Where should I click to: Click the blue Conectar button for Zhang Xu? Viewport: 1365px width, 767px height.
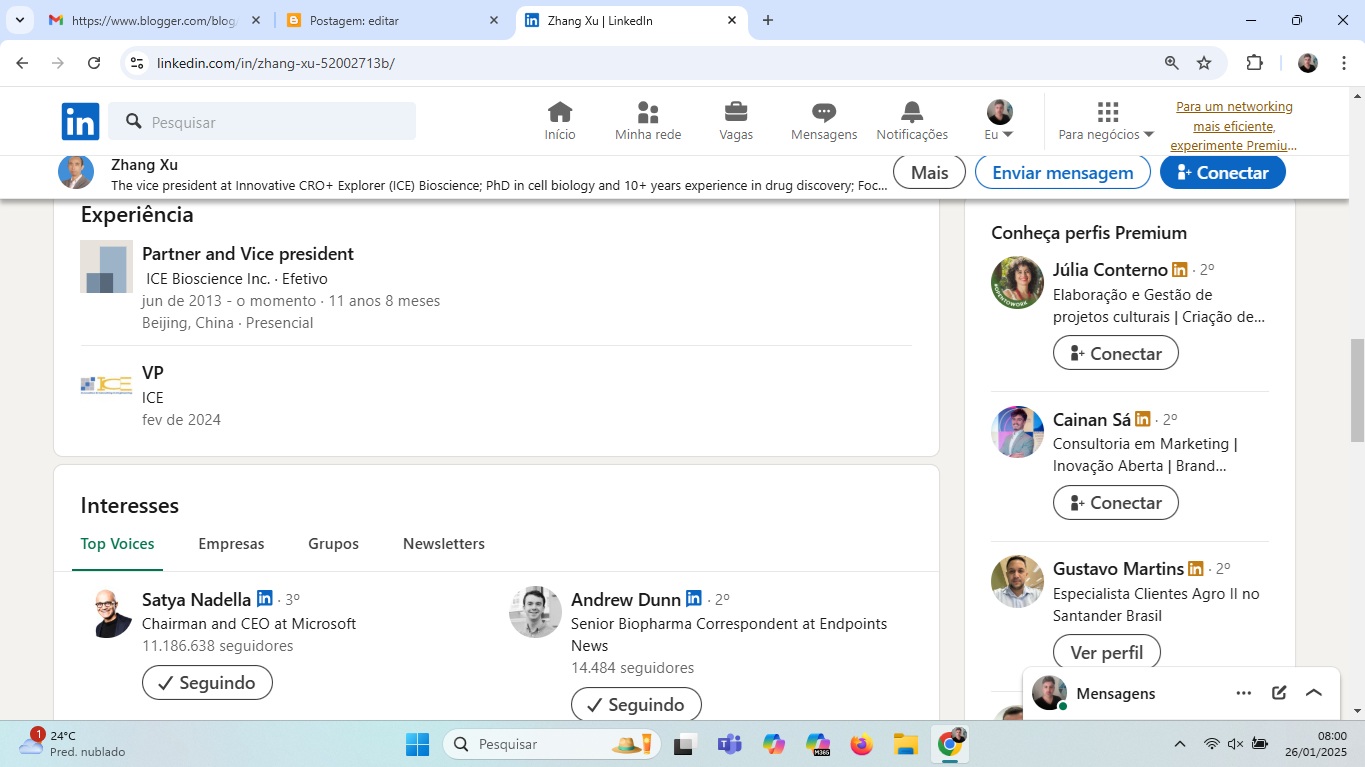pos(1222,172)
